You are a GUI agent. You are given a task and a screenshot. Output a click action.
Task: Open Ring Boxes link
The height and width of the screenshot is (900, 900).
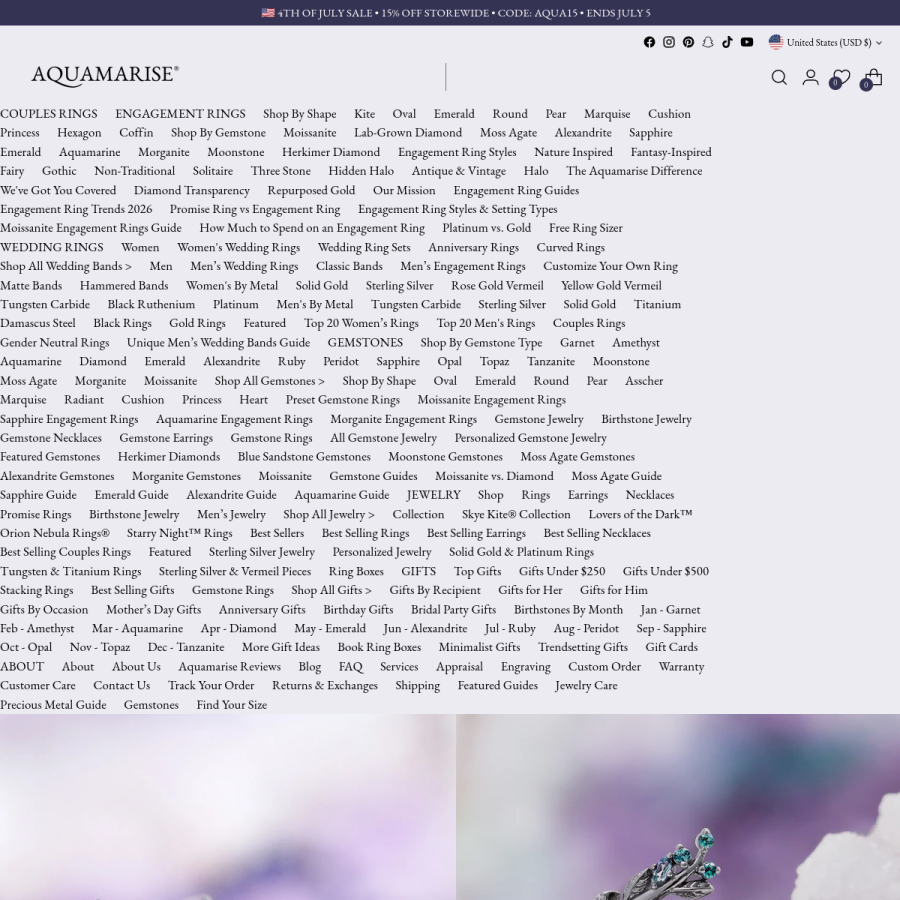click(x=356, y=571)
